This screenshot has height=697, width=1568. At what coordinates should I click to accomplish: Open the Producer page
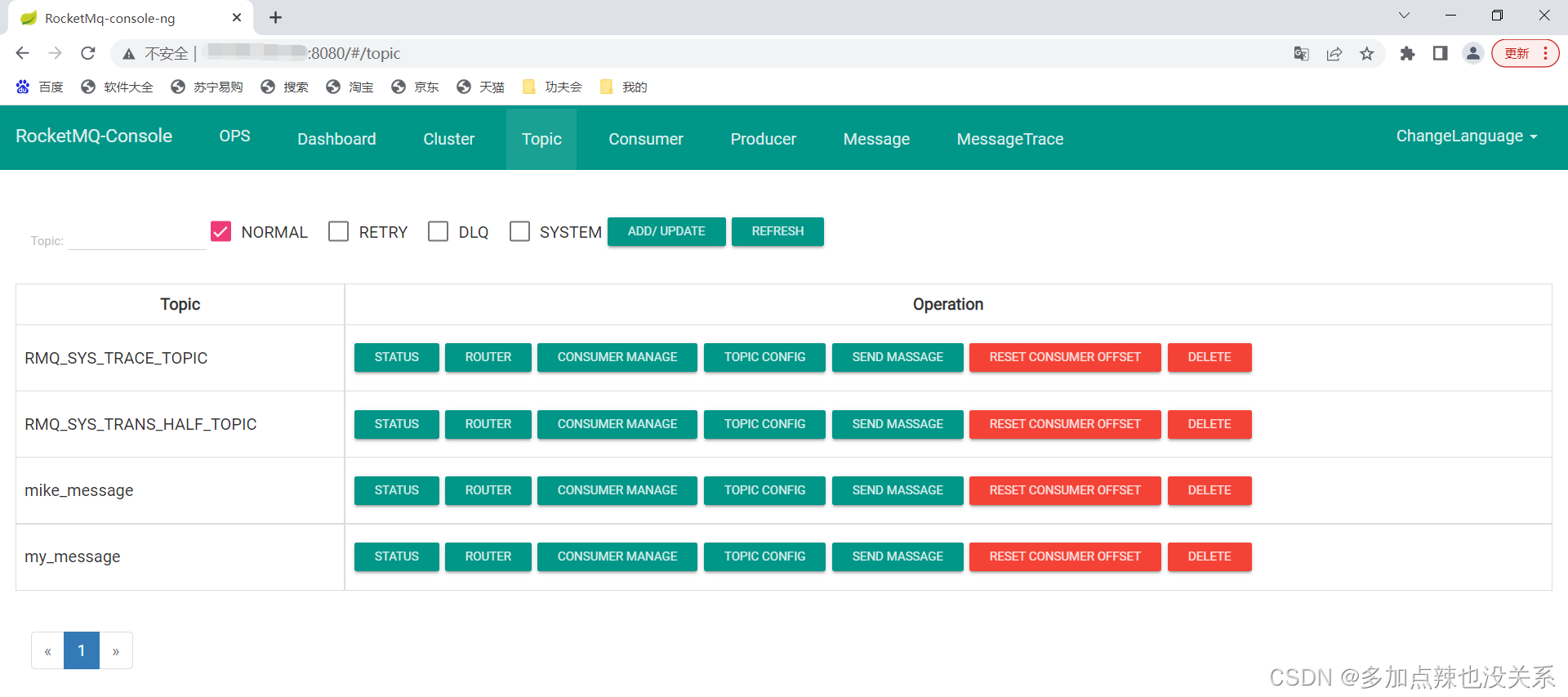763,139
